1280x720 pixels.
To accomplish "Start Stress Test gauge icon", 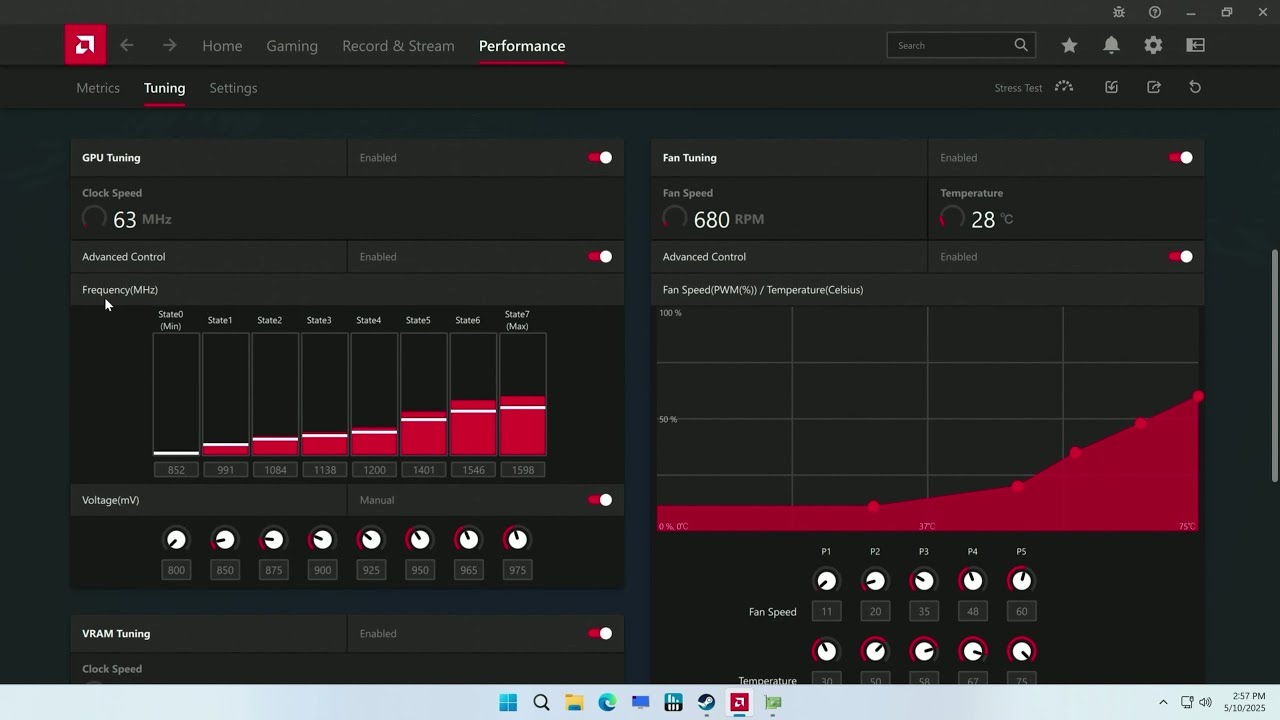I will 1064,87.
